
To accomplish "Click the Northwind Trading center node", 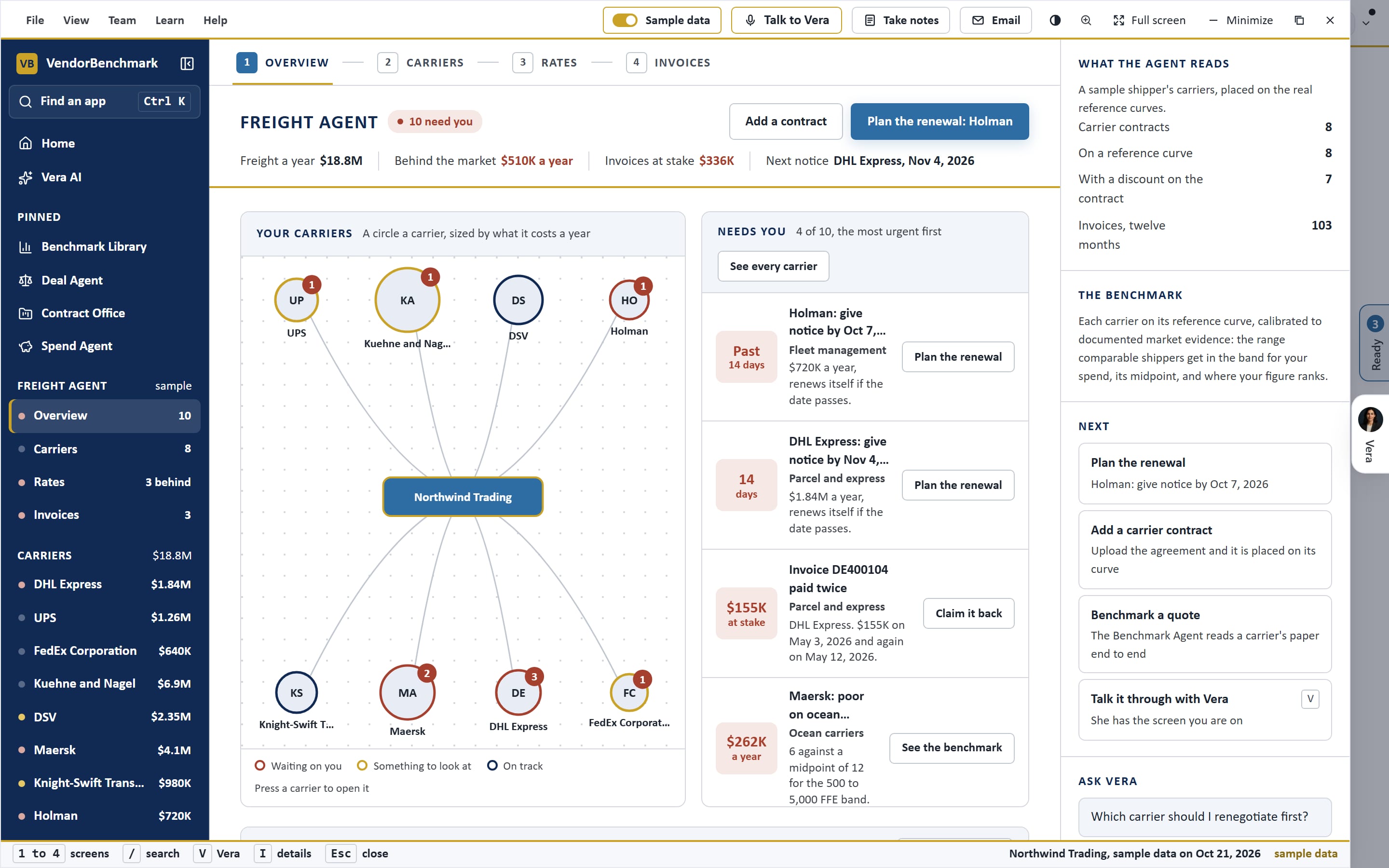I will 463,497.
